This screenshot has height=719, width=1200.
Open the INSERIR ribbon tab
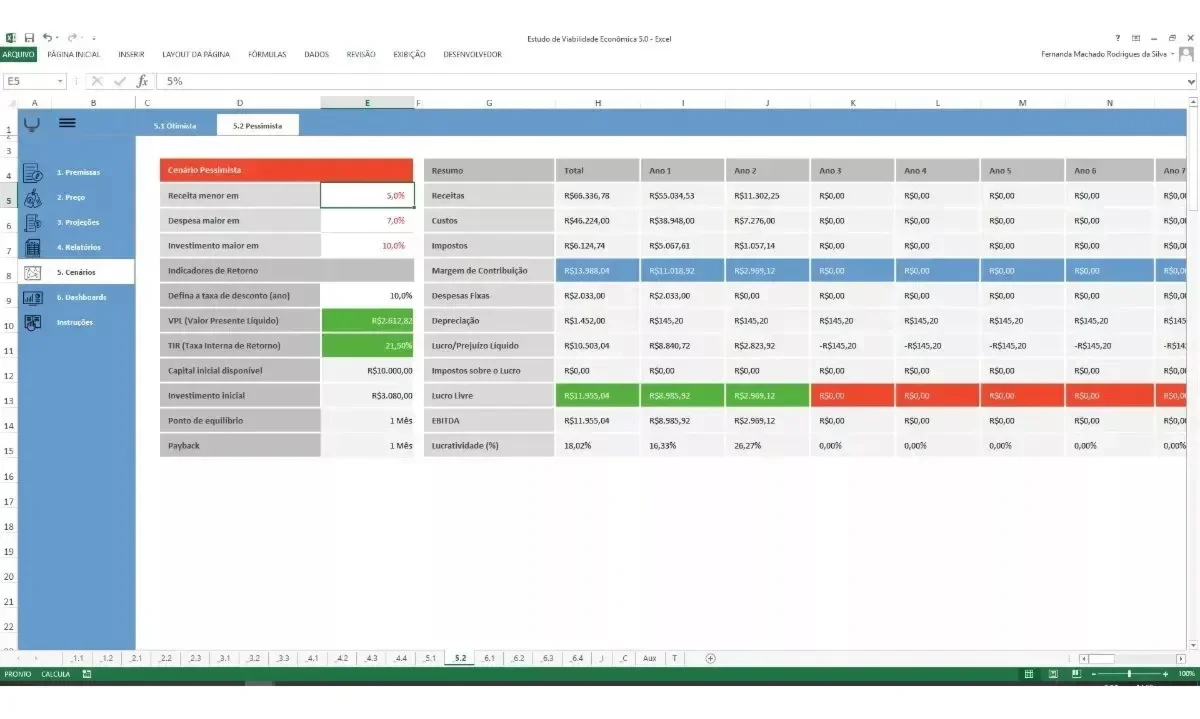(131, 54)
